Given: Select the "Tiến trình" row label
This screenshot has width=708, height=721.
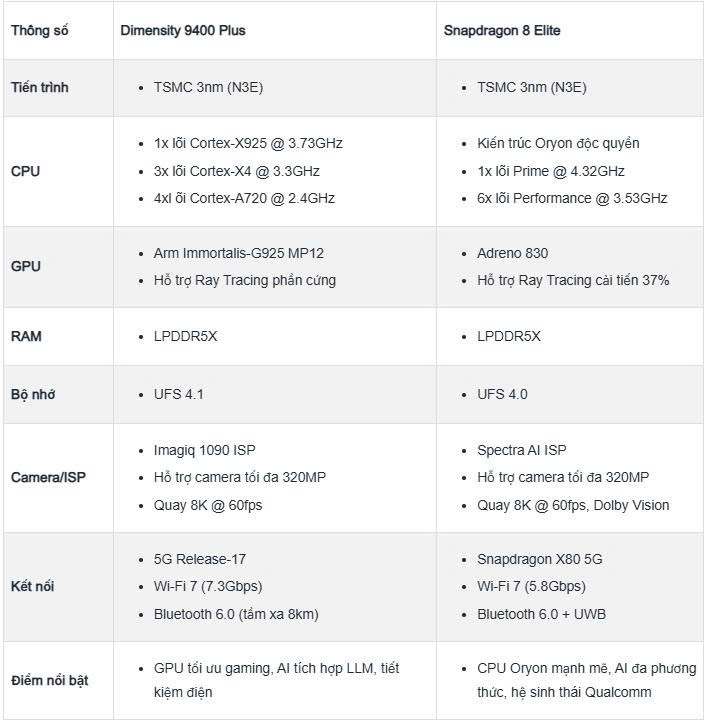Looking at the screenshot, I should click(40, 87).
